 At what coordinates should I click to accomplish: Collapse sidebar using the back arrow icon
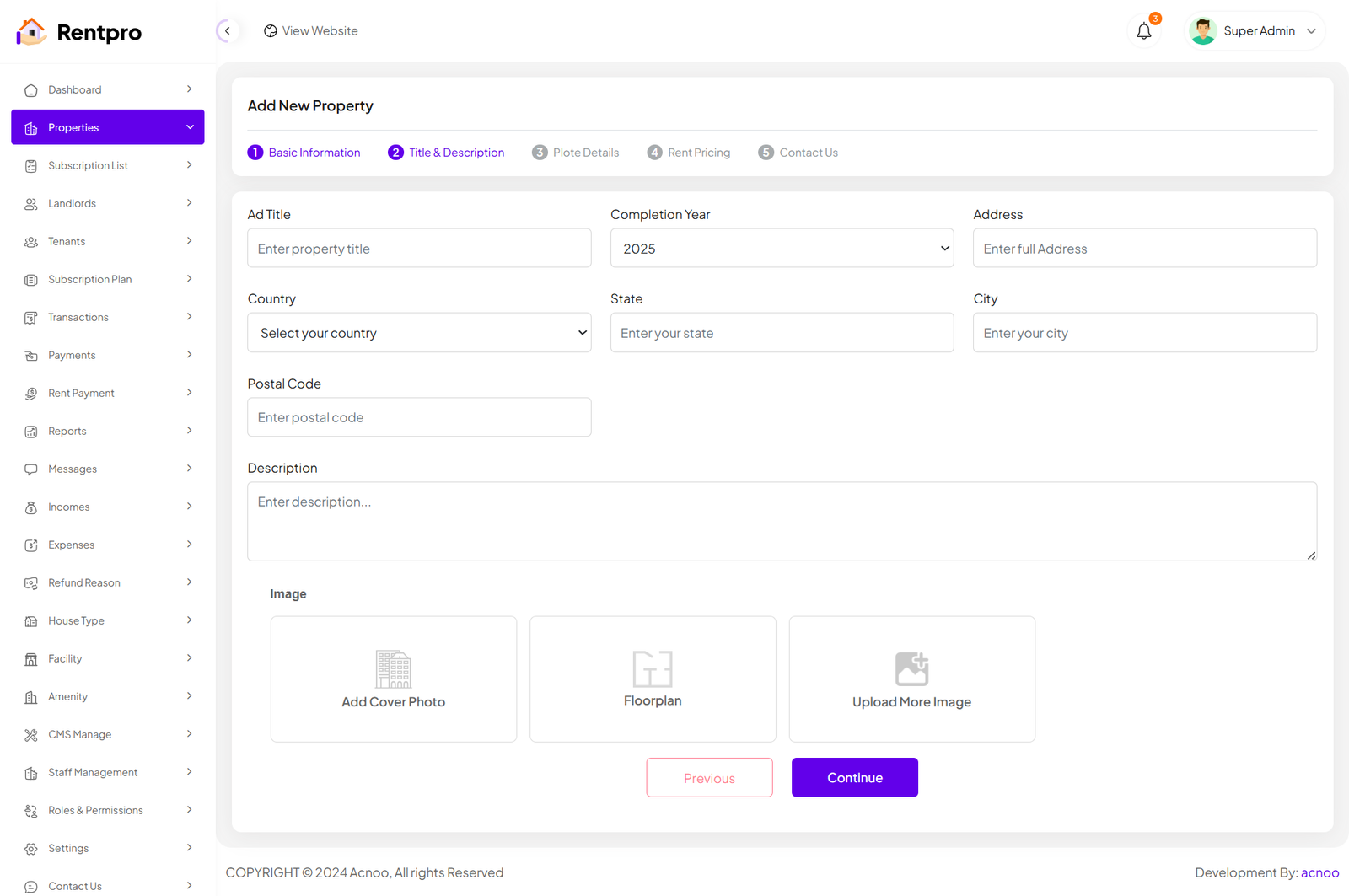(x=227, y=31)
